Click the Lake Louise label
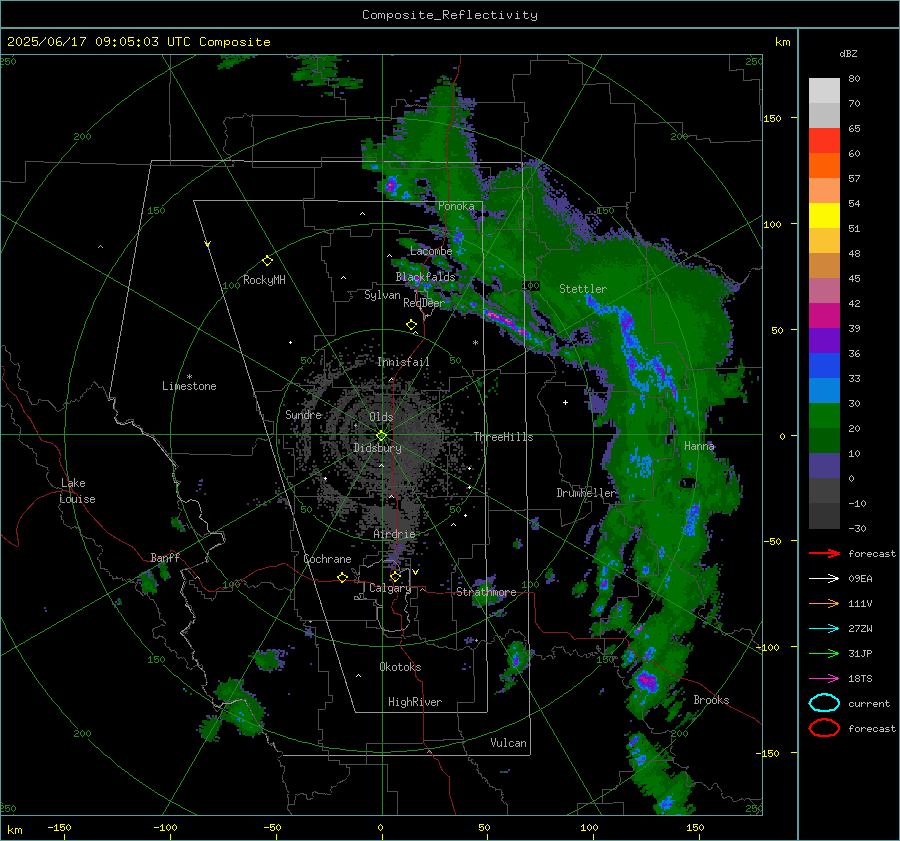Viewport: 900px width, 841px height. pyautogui.click(x=77, y=491)
